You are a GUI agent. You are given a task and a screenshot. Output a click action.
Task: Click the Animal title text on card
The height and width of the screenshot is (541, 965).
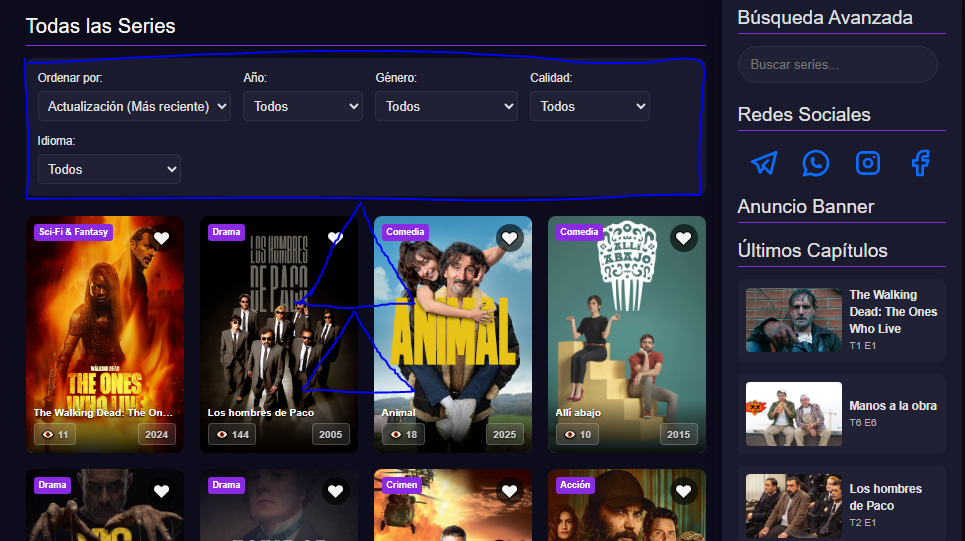pos(399,412)
